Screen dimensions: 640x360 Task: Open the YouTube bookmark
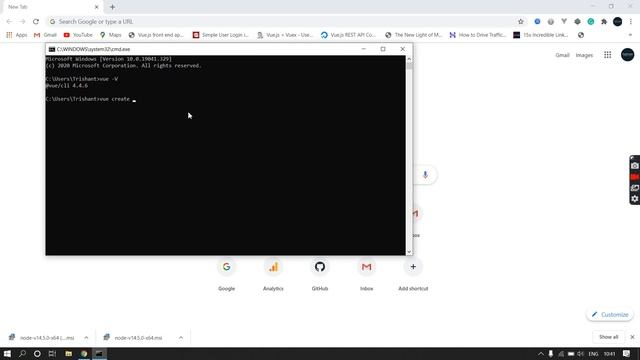tap(78, 35)
